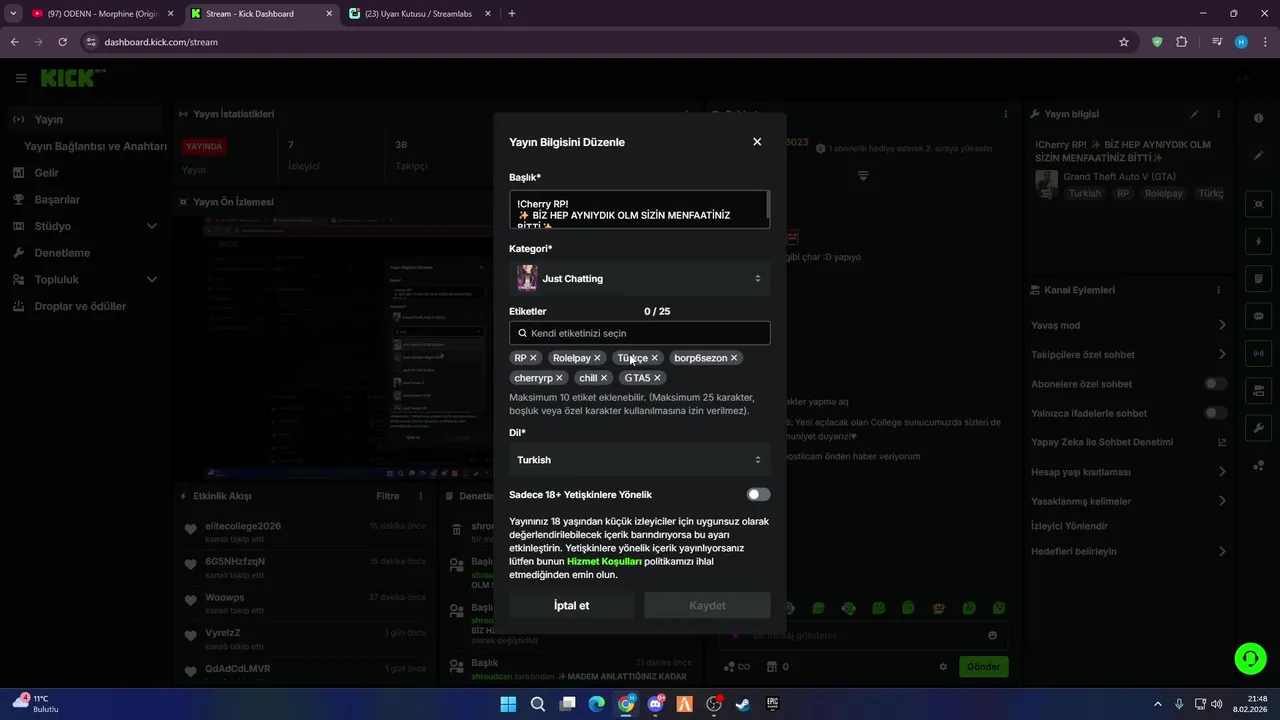This screenshot has height=720, width=1280.
Task: Remove the chill tag
Action: [x=604, y=378]
